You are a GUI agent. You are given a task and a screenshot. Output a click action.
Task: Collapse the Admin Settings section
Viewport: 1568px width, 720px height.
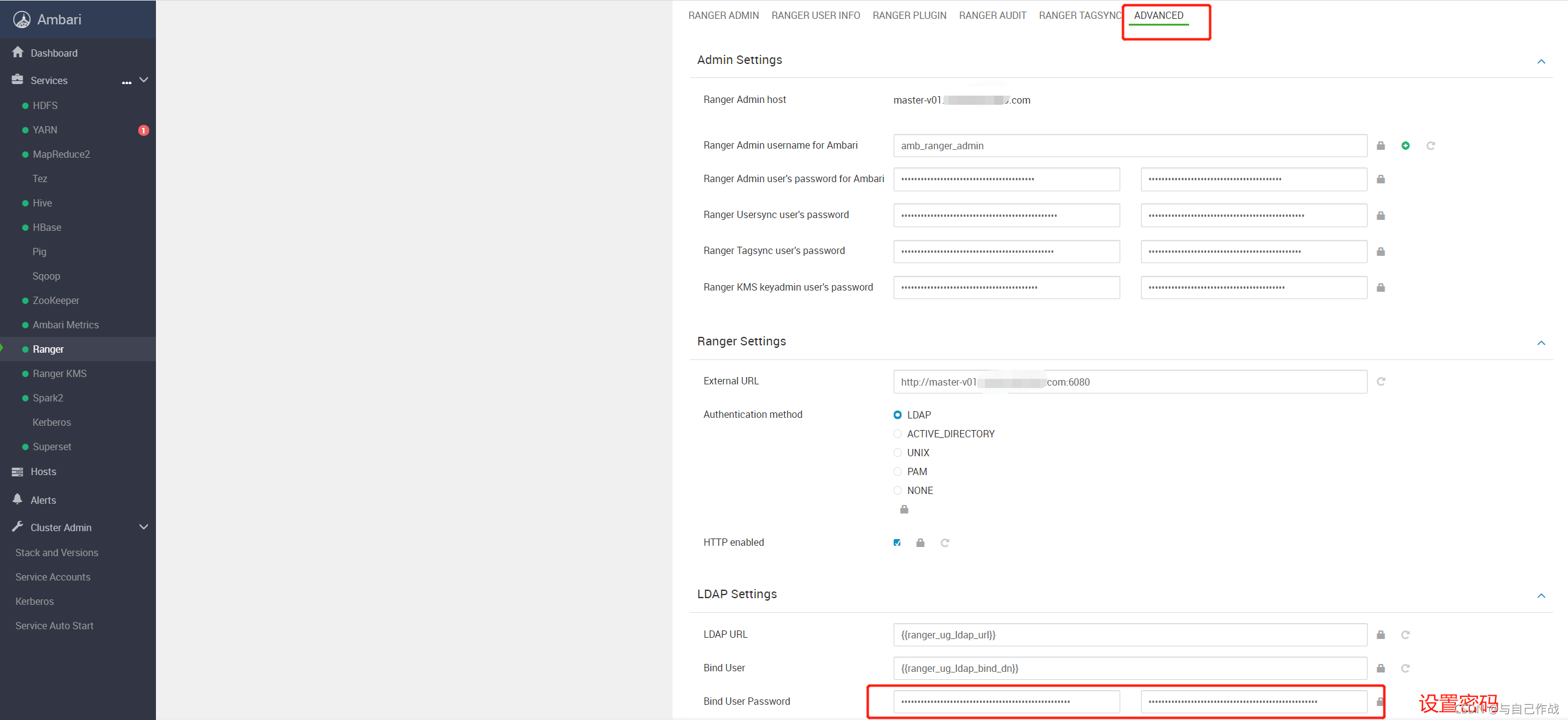tap(1541, 62)
